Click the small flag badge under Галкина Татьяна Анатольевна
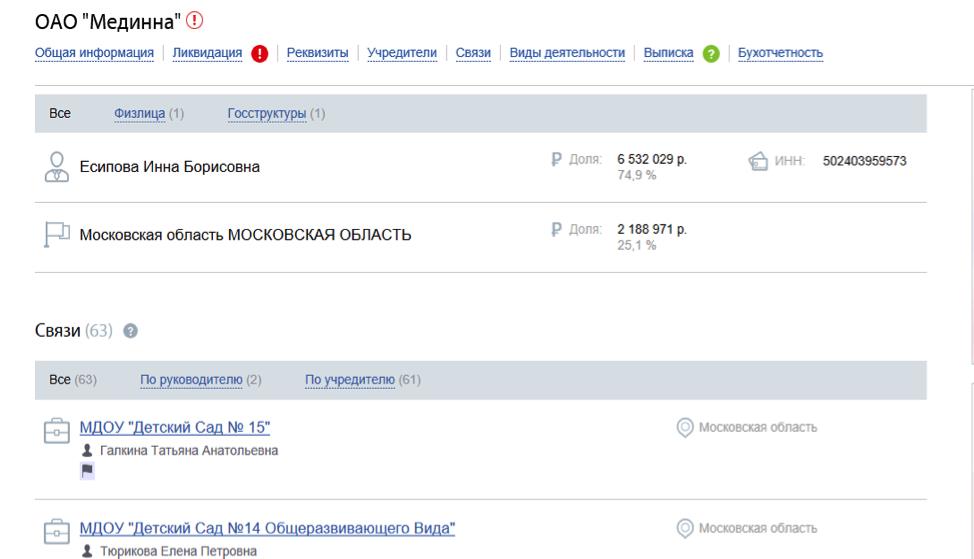 coord(87,471)
